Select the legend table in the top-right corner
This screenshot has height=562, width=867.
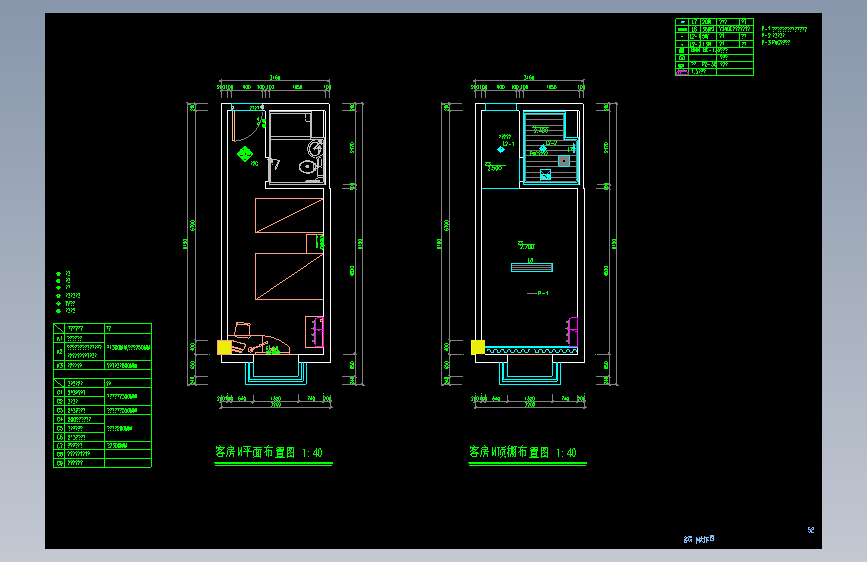pos(714,46)
